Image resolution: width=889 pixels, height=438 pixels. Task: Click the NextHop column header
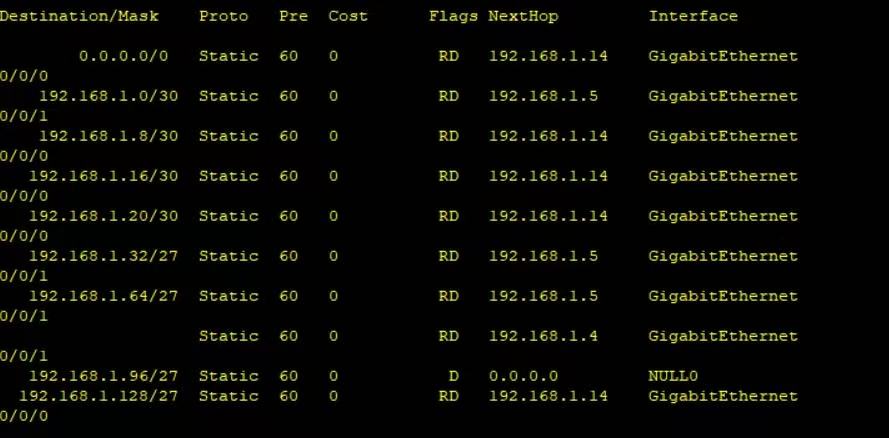(x=523, y=16)
